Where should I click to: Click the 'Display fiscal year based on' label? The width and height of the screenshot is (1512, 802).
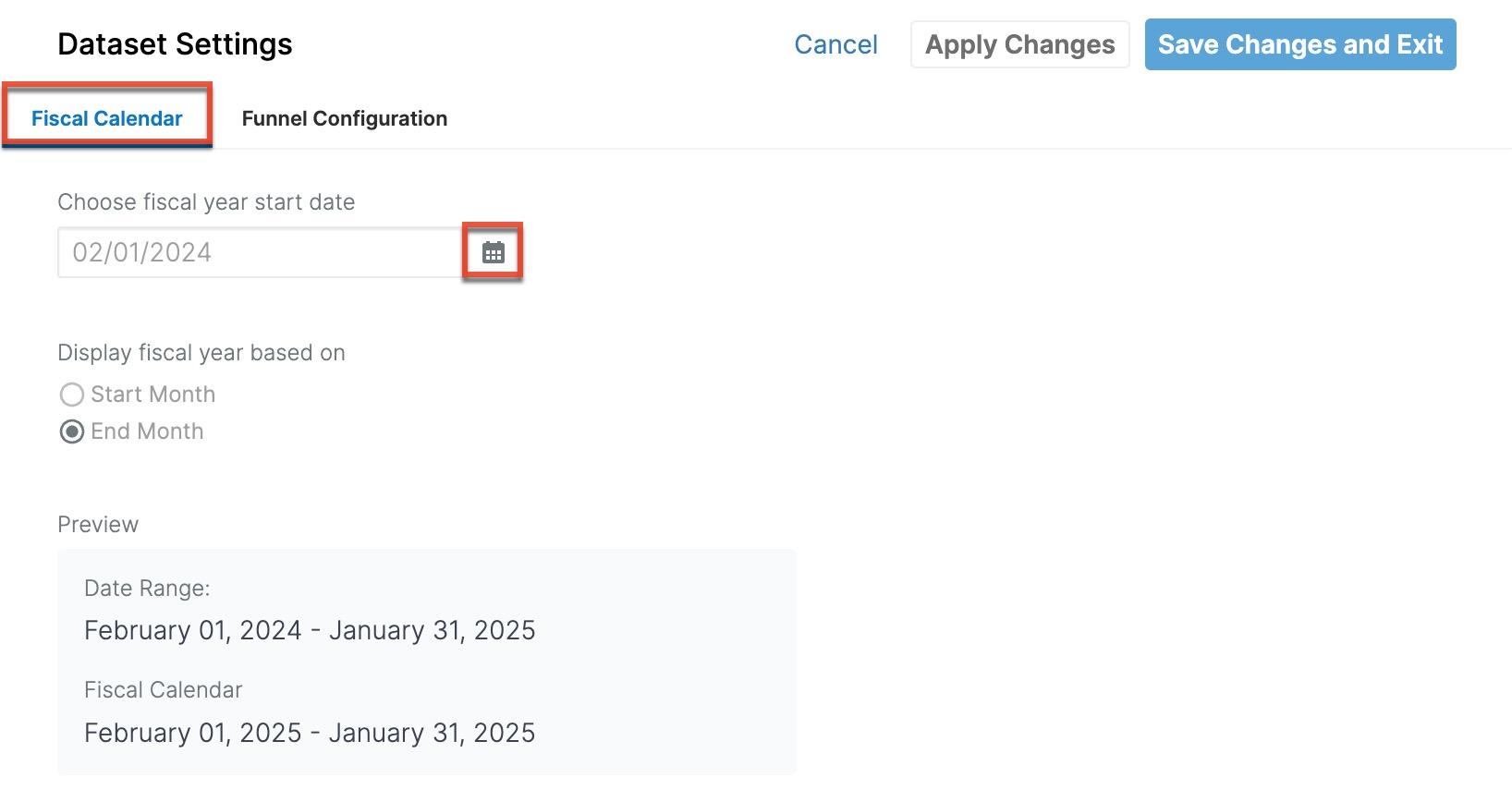[201, 353]
